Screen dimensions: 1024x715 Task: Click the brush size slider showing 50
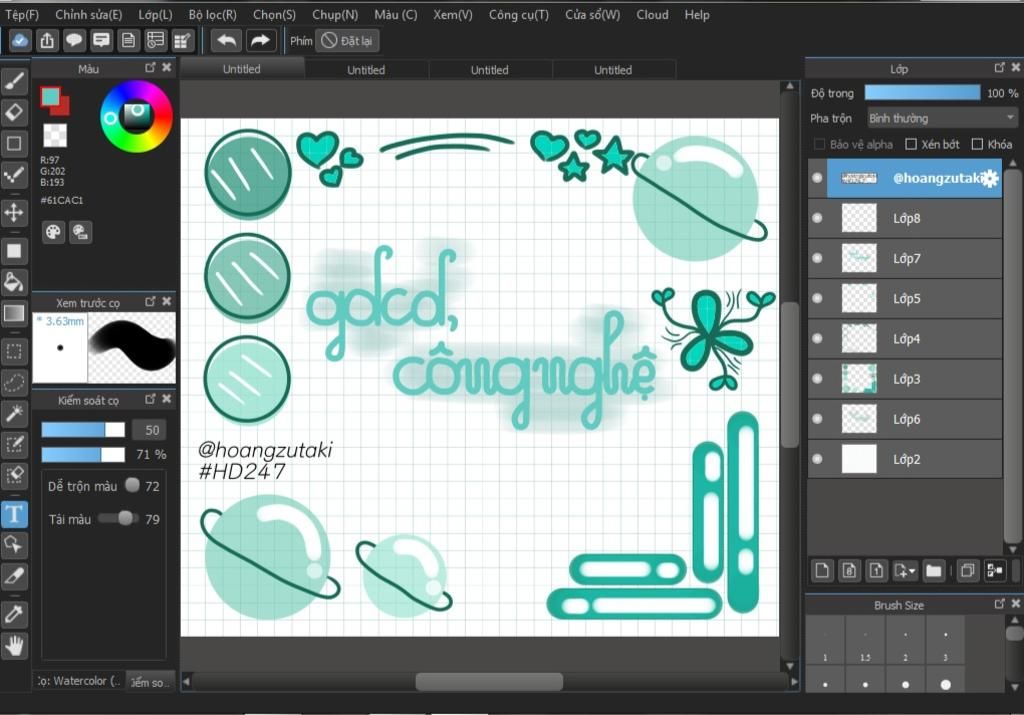click(x=83, y=430)
